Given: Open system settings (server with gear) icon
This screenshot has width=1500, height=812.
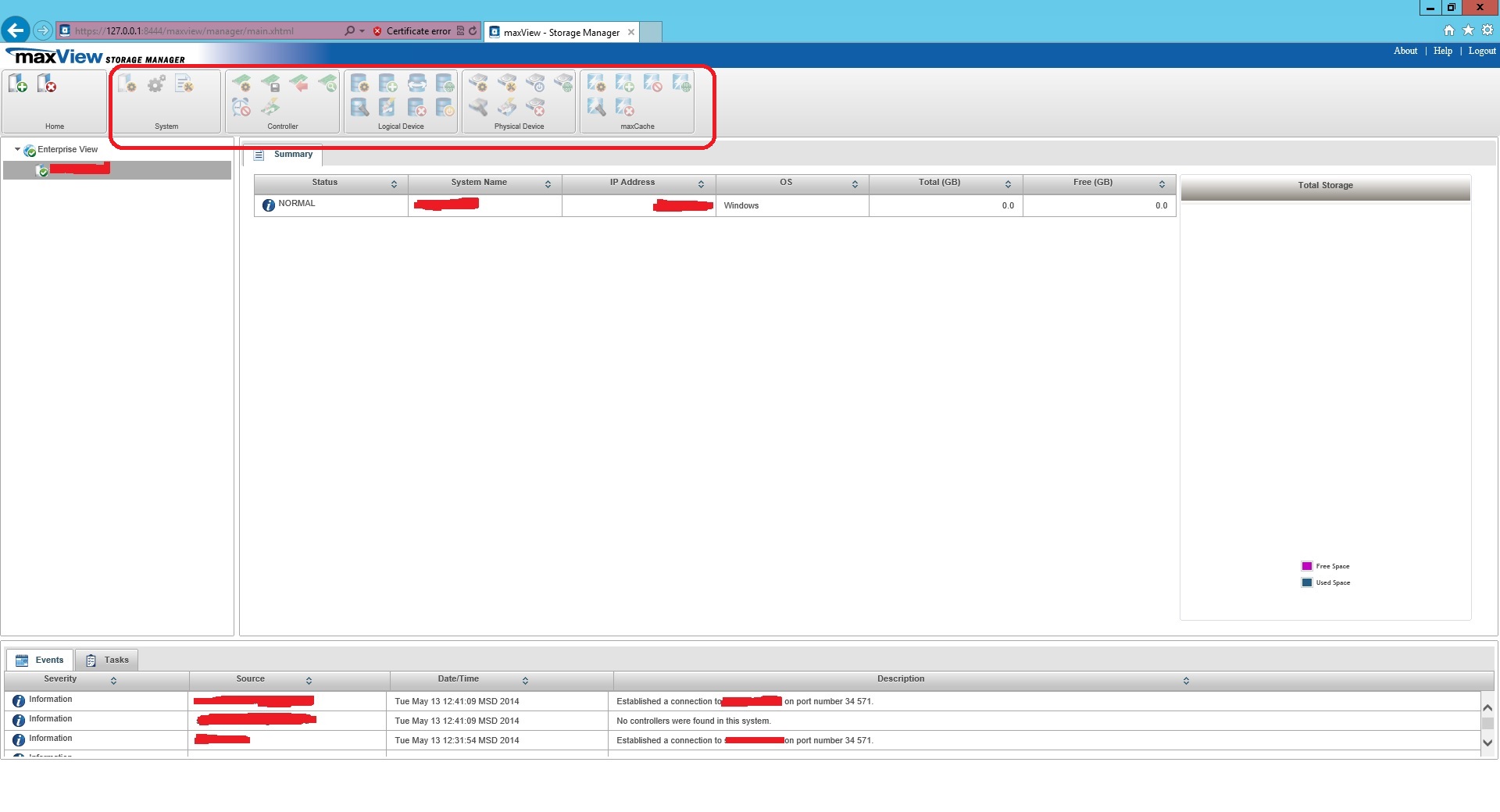Looking at the screenshot, I should (127, 84).
